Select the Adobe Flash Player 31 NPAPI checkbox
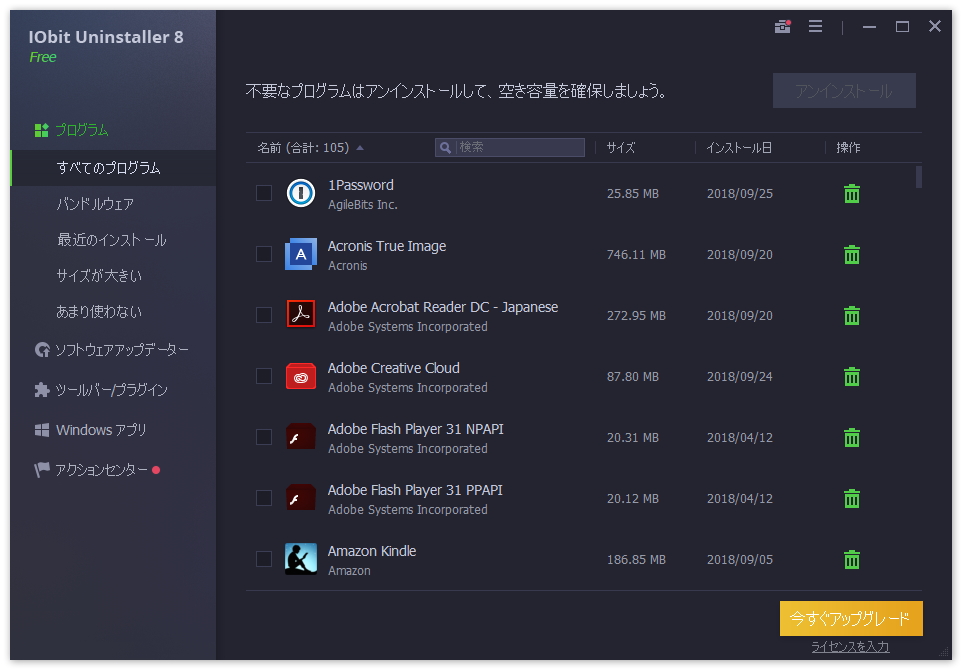This screenshot has height=670, width=962. pos(264,437)
